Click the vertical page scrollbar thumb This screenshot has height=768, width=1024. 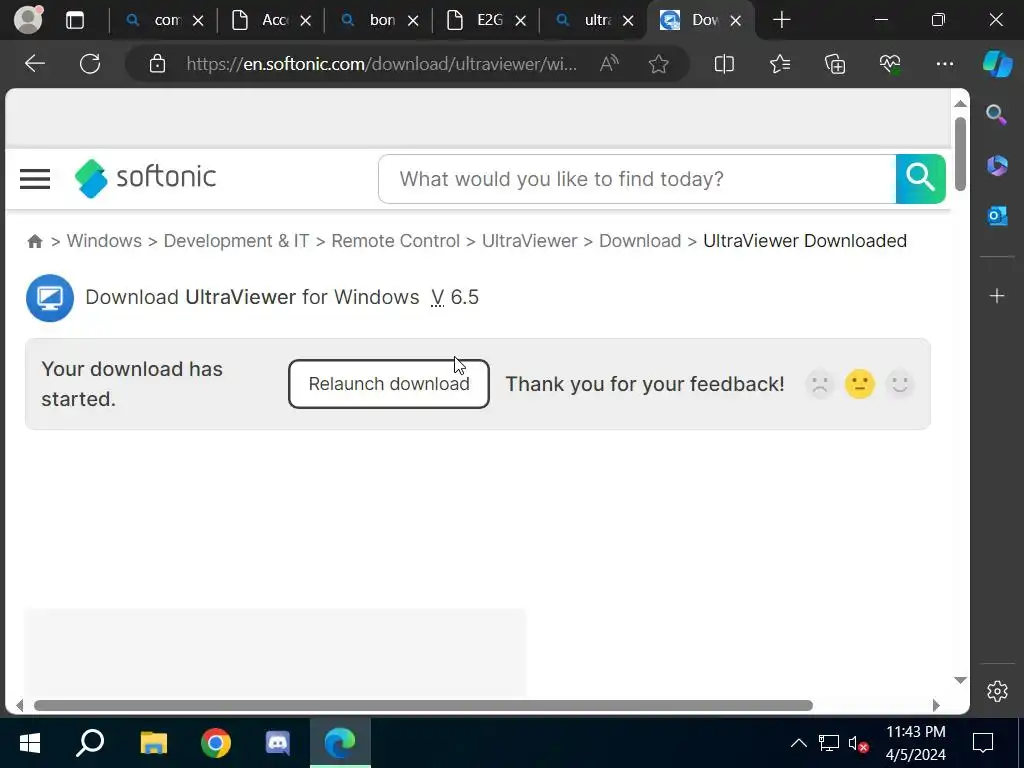click(x=960, y=154)
